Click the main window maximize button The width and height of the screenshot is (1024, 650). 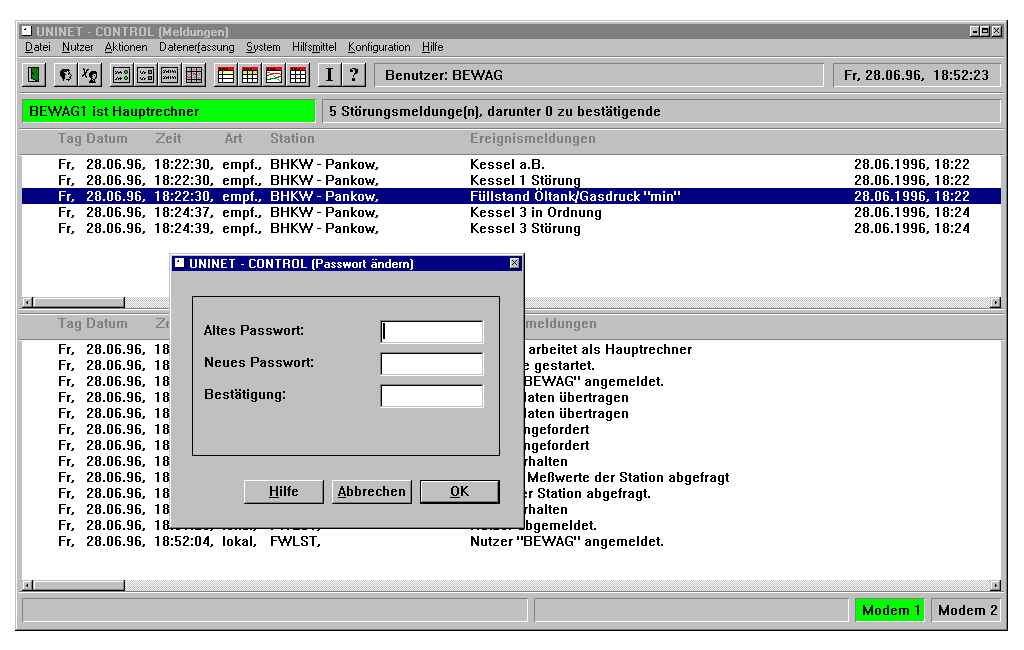tap(985, 31)
